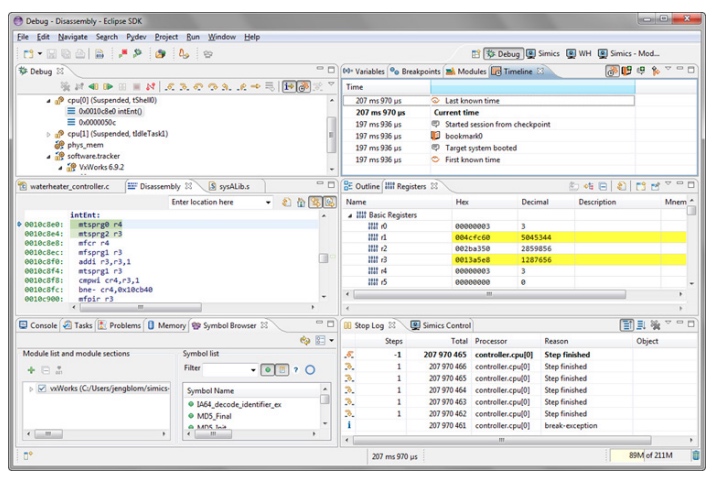
Task: Open the Outline tab
Action: (x=362, y=186)
